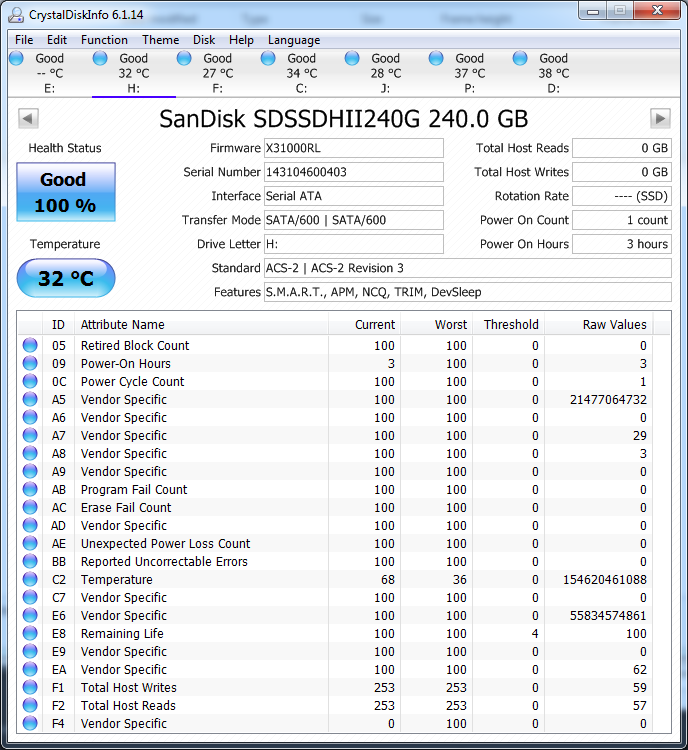Switch to drive D: health orb
The height and width of the screenshot is (750, 688).
point(520,59)
